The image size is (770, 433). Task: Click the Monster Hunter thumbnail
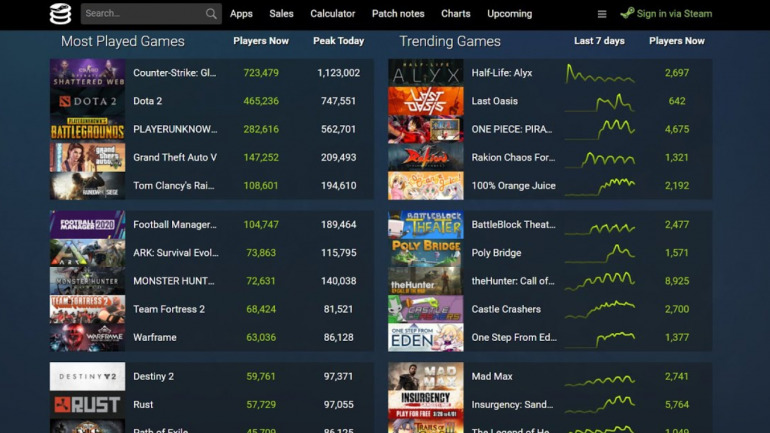87,281
